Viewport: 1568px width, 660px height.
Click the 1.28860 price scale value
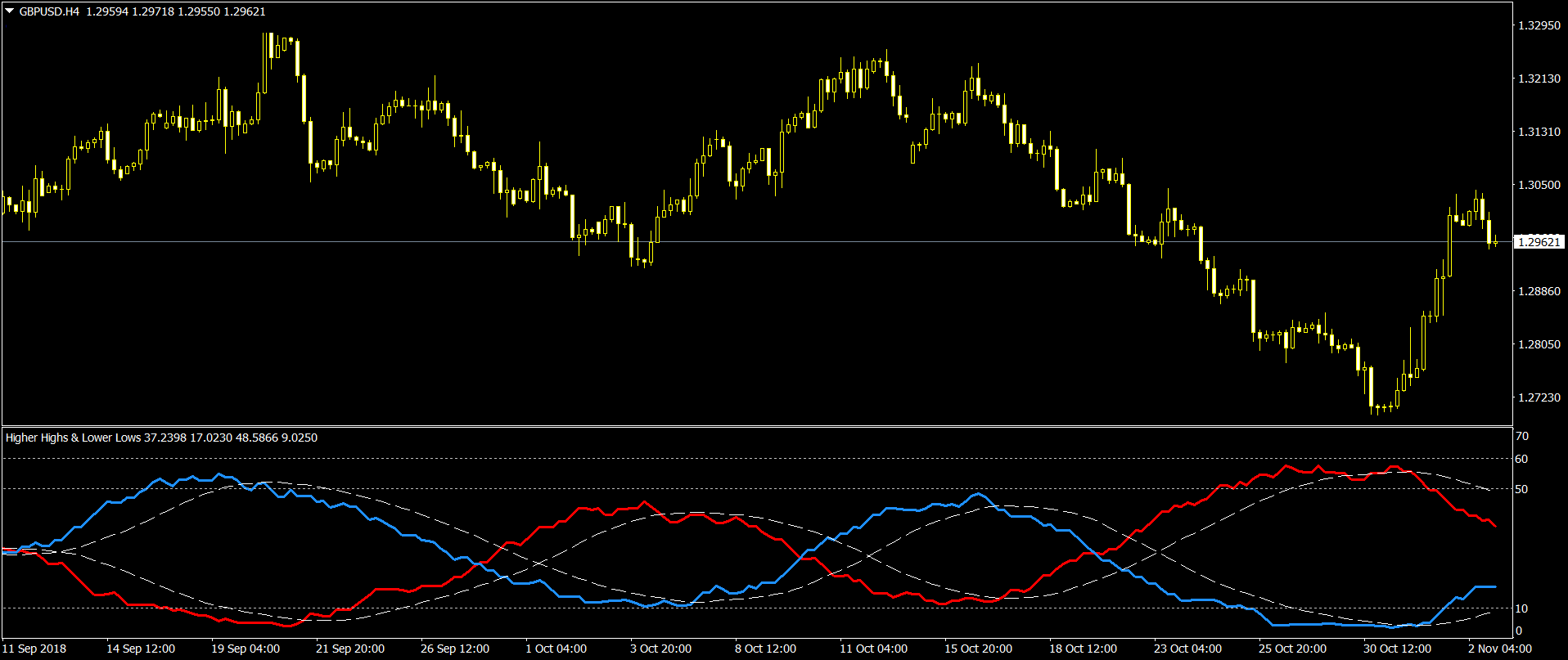point(1539,291)
